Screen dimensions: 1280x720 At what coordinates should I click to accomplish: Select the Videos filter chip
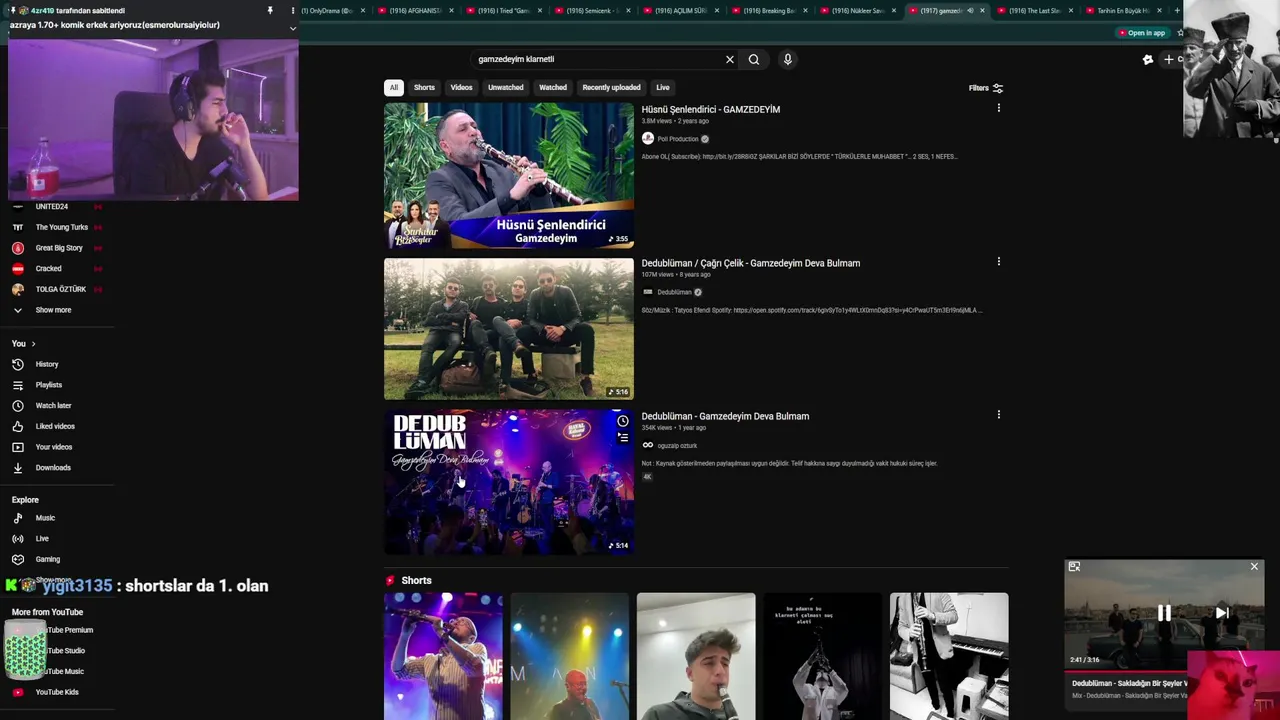461,87
